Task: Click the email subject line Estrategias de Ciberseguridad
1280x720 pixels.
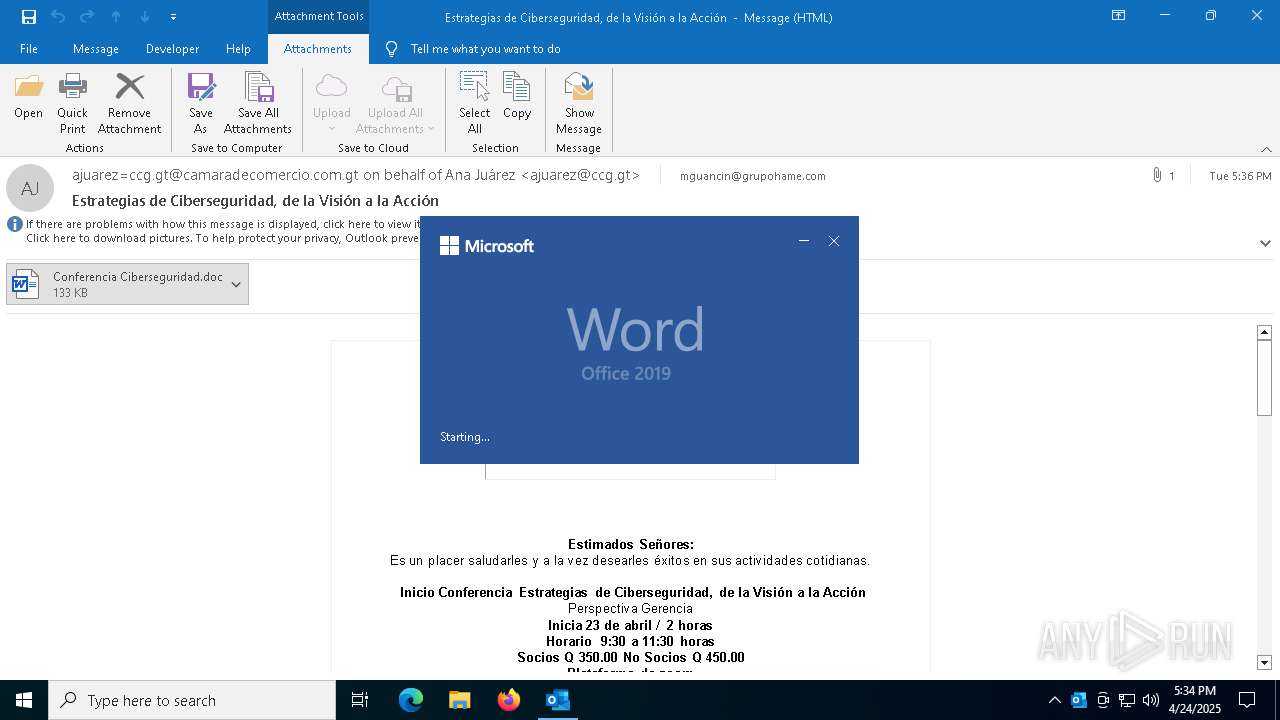Action: pyautogui.click(x=255, y=201)
